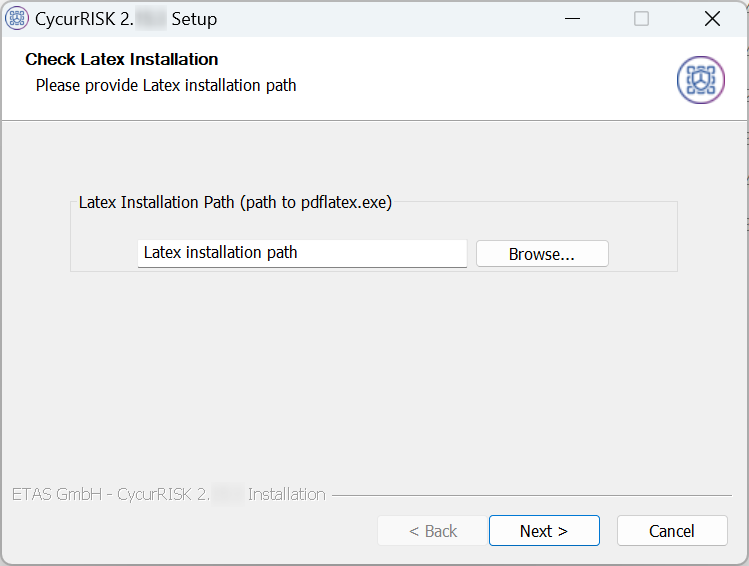Cancel the installation
749x566 pixels.
[x=672, y=531]
